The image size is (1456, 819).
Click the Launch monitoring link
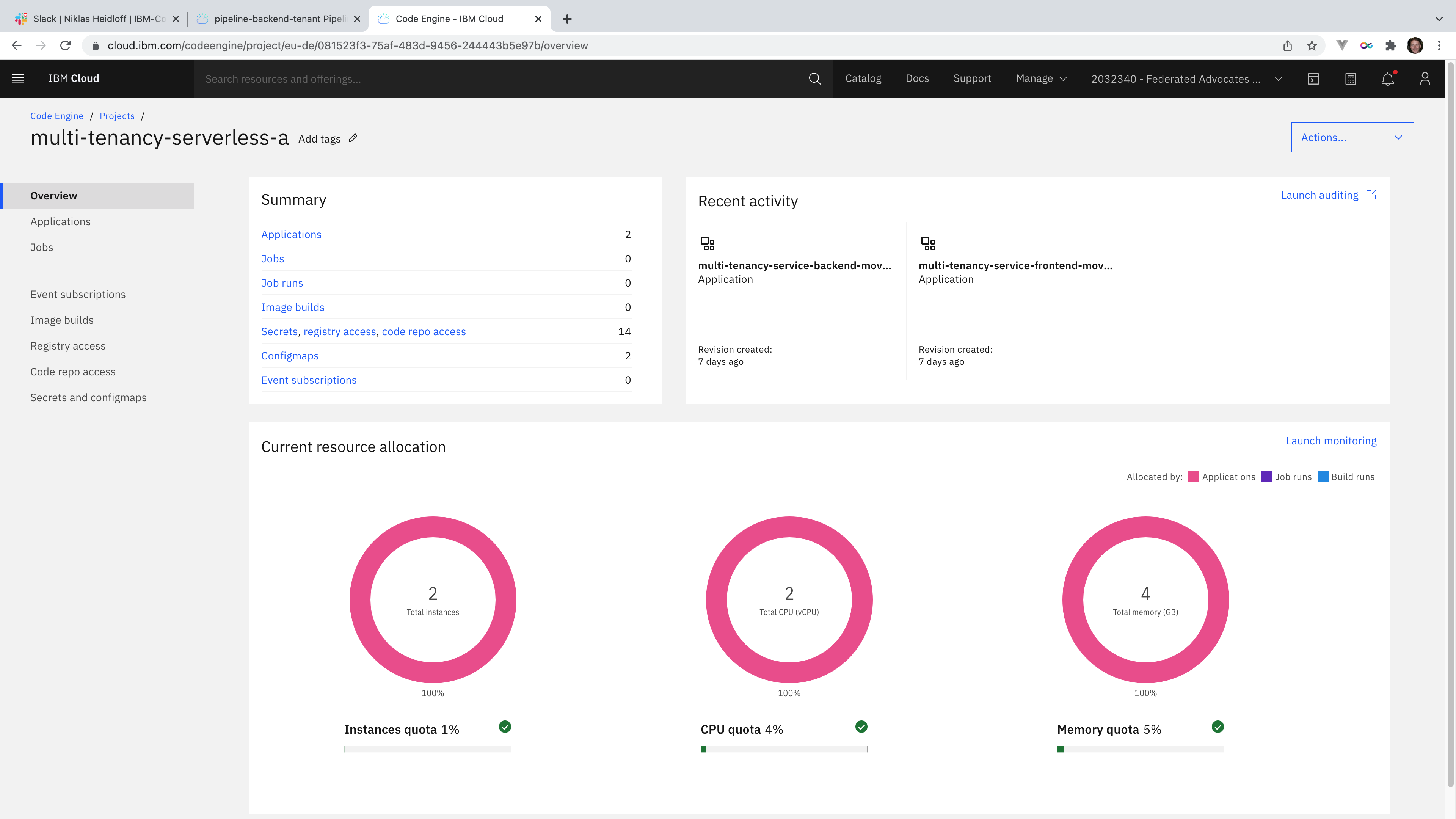(x=1330, y=441)
